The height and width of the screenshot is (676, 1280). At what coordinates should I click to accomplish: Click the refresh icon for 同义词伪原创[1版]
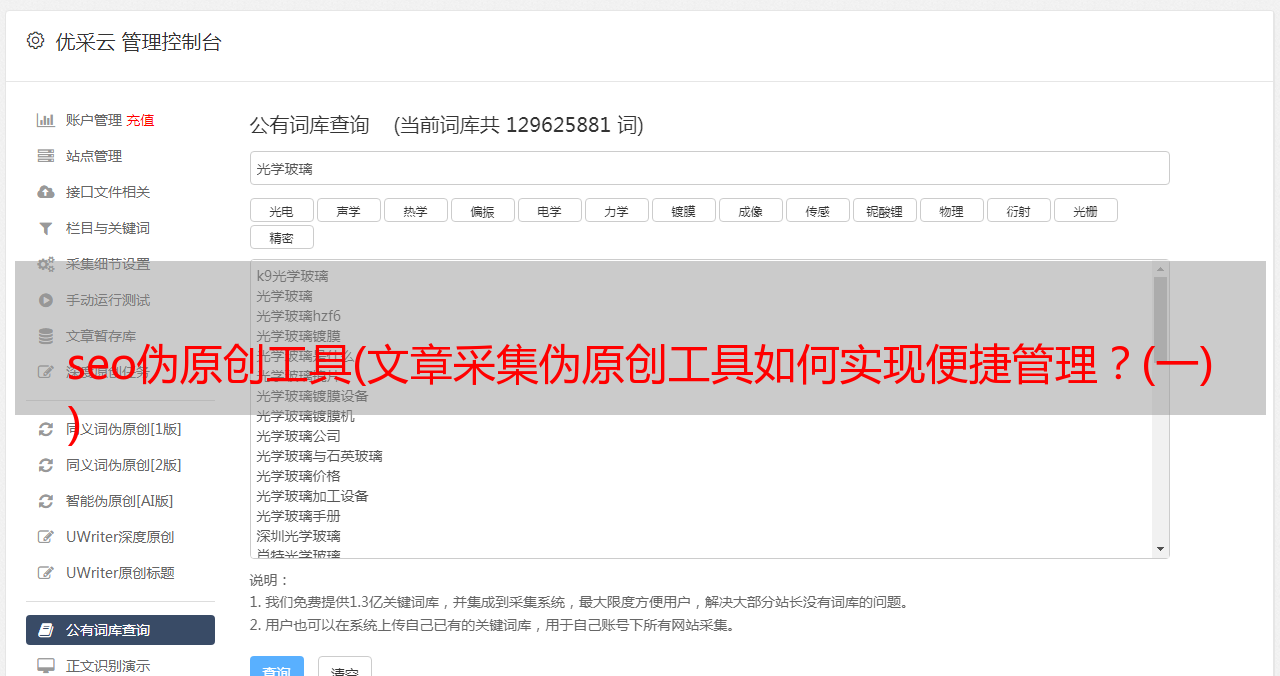46,429
